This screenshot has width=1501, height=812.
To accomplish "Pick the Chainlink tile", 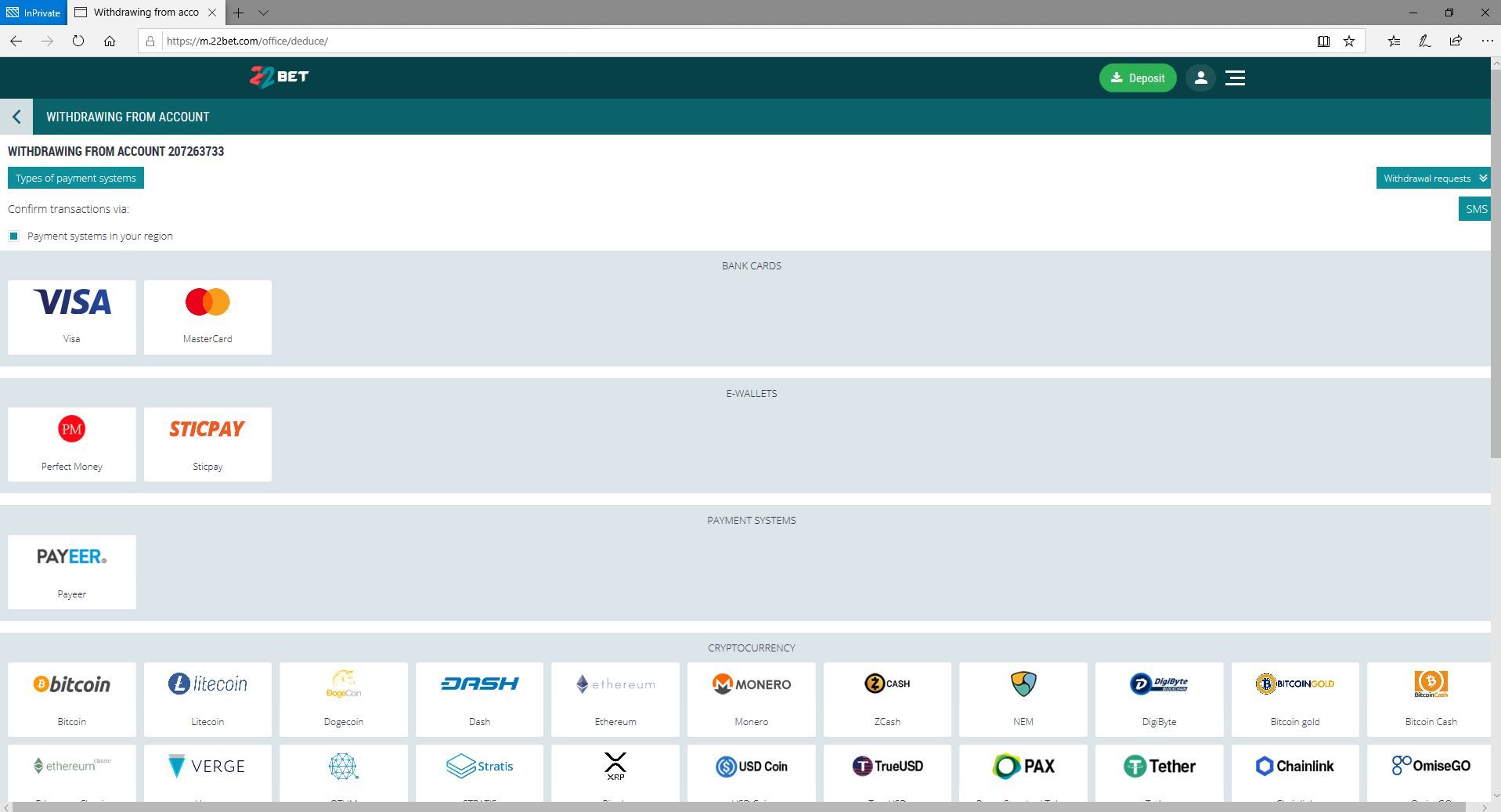I will [1295, 773].
